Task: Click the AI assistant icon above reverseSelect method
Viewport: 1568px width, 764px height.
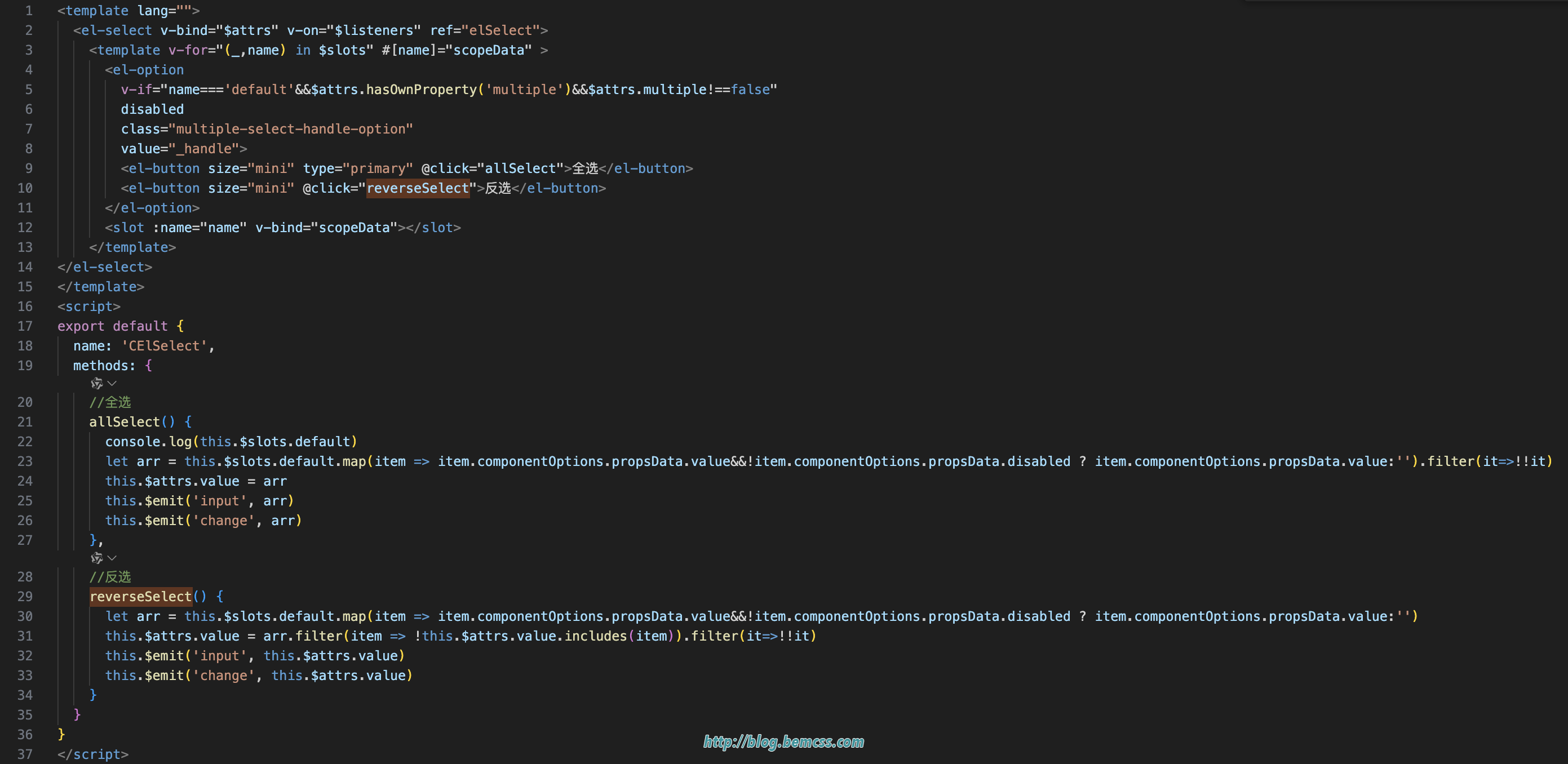Action: coord(96,558)
